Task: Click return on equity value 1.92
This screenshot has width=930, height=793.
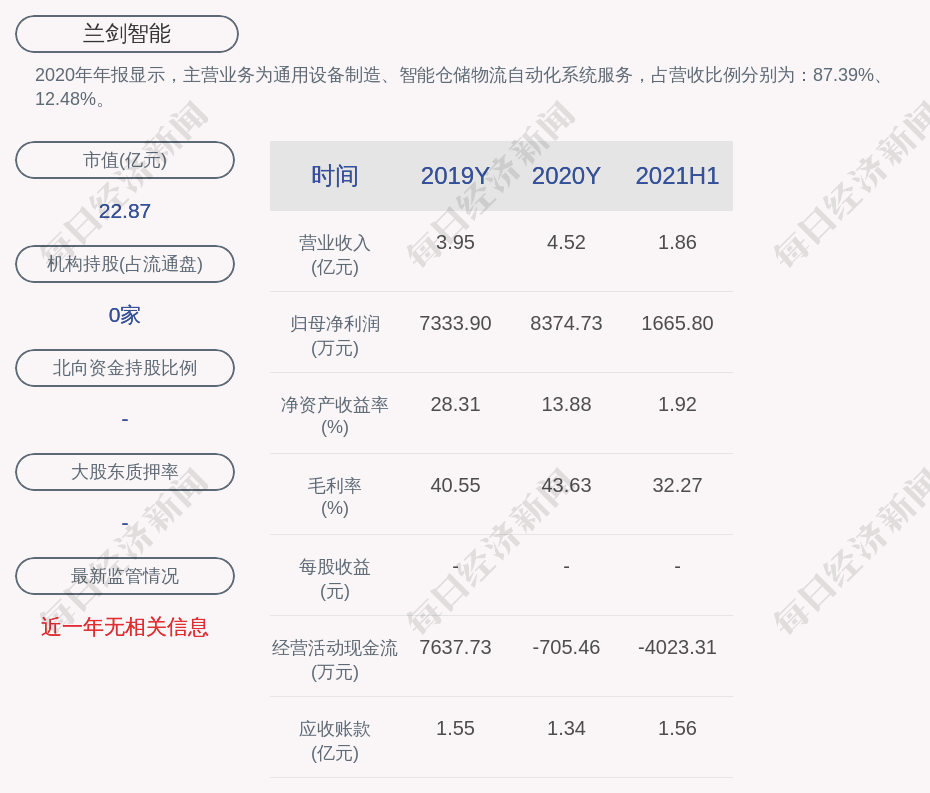Action: [x=677, y=405]
